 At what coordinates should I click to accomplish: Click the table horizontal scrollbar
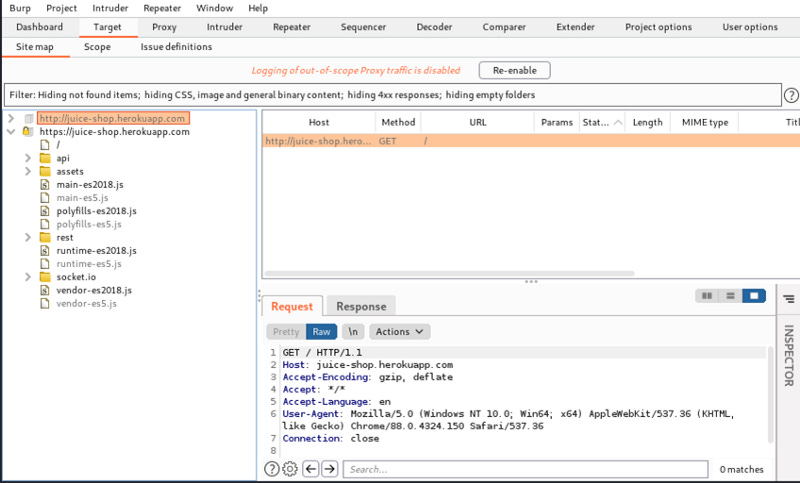[x=449, y=274]
